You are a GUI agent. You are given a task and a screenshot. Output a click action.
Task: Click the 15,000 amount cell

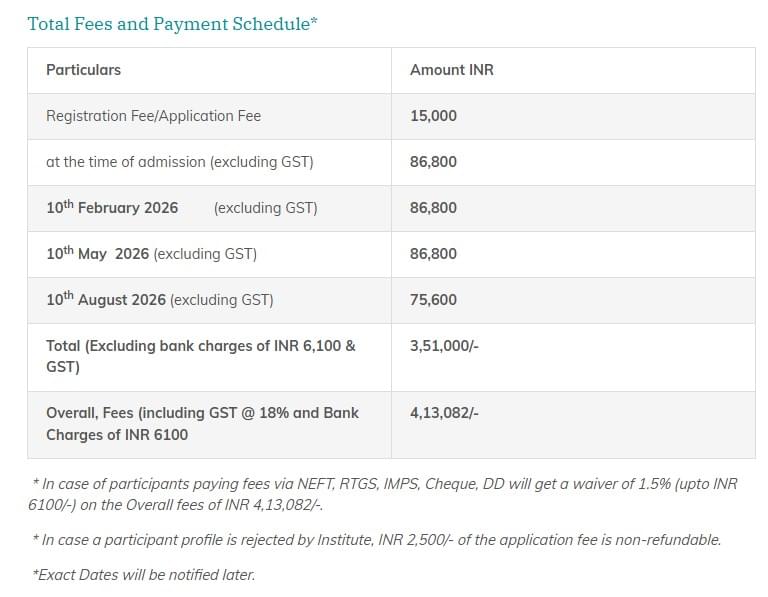click(433, 116)
